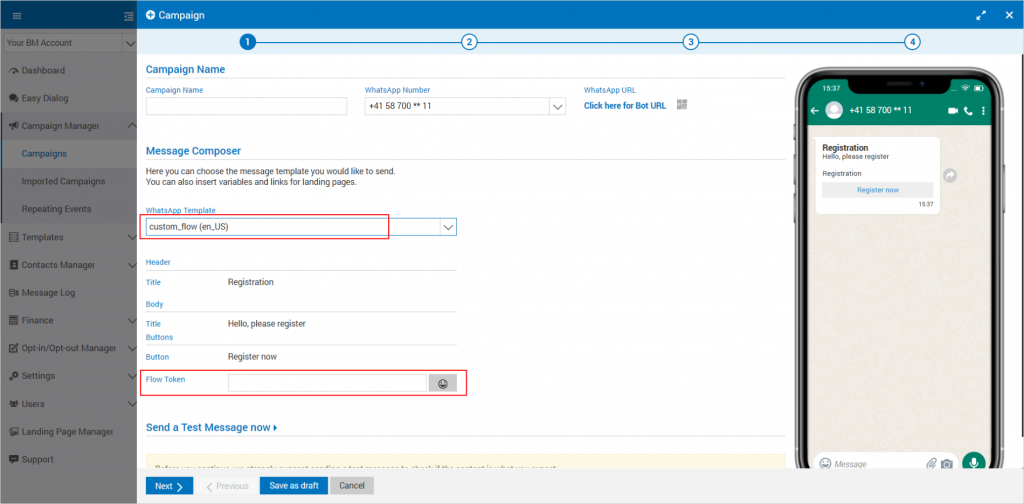Click the phone call icon in phone preview
The width and height of the screenshot is (1024, 504).
tap(968, 110)
